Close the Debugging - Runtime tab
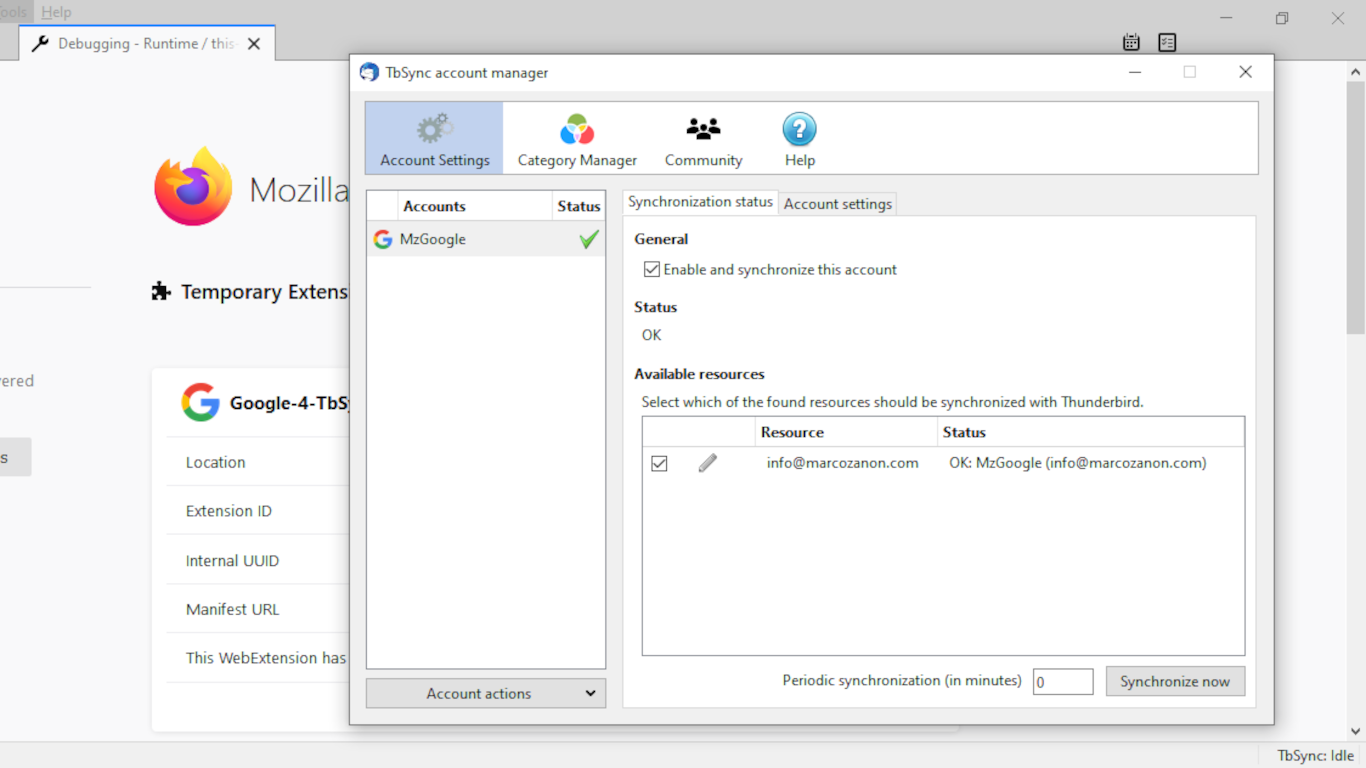This screenshot has height=768, width=1366. pyautogui.click(x=254, y=44)
